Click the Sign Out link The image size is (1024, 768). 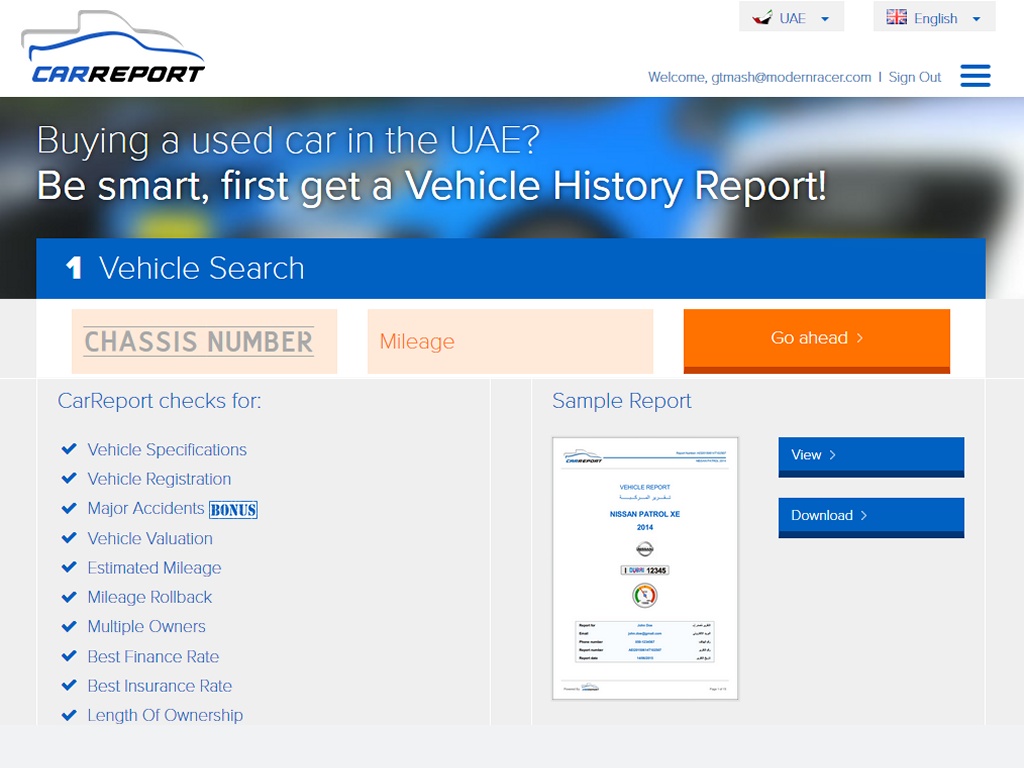(914, 76)
